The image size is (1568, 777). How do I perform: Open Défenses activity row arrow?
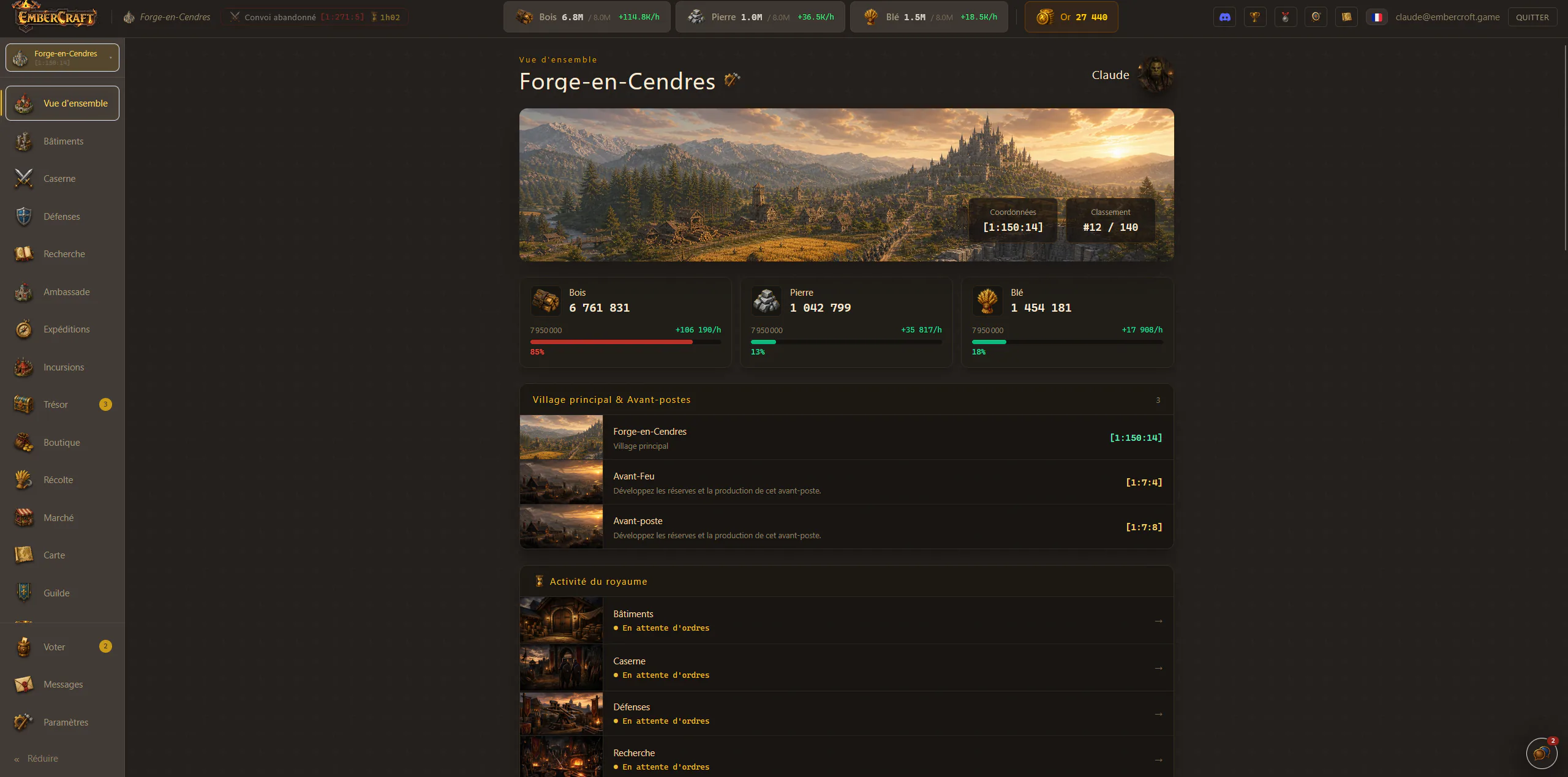coord(1158,714)
